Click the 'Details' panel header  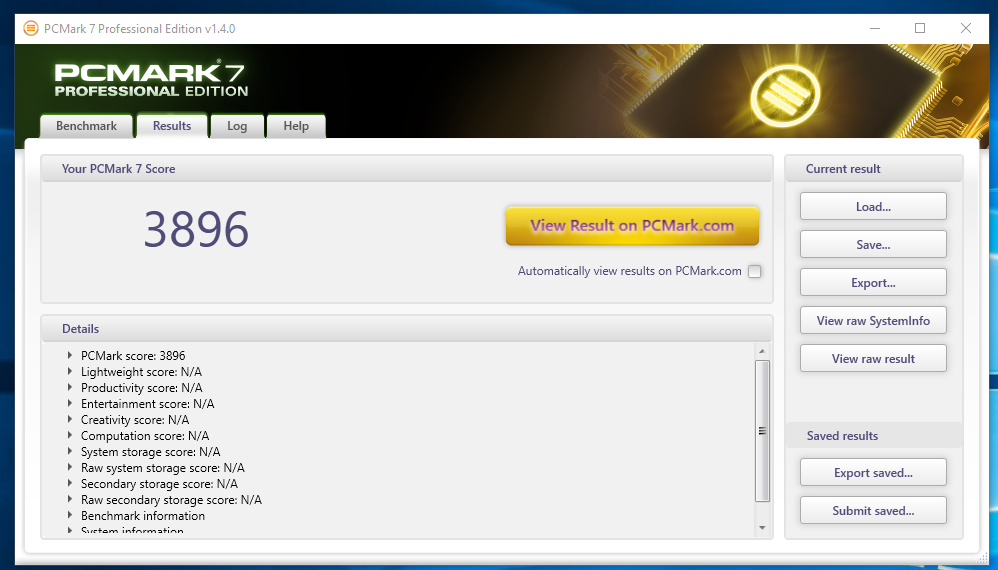tap(80, 329)
